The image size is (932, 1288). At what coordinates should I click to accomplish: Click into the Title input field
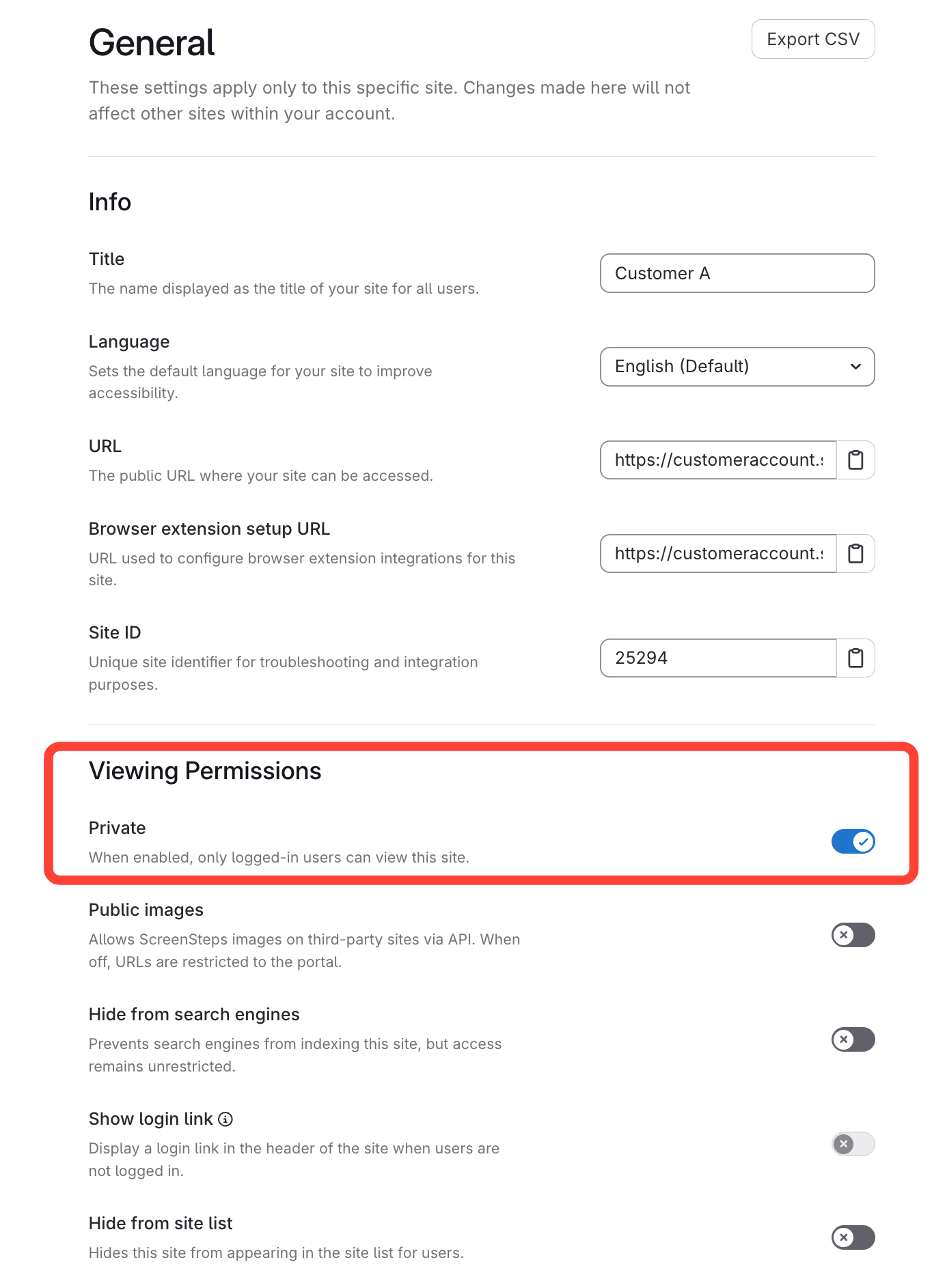point(737,273)
